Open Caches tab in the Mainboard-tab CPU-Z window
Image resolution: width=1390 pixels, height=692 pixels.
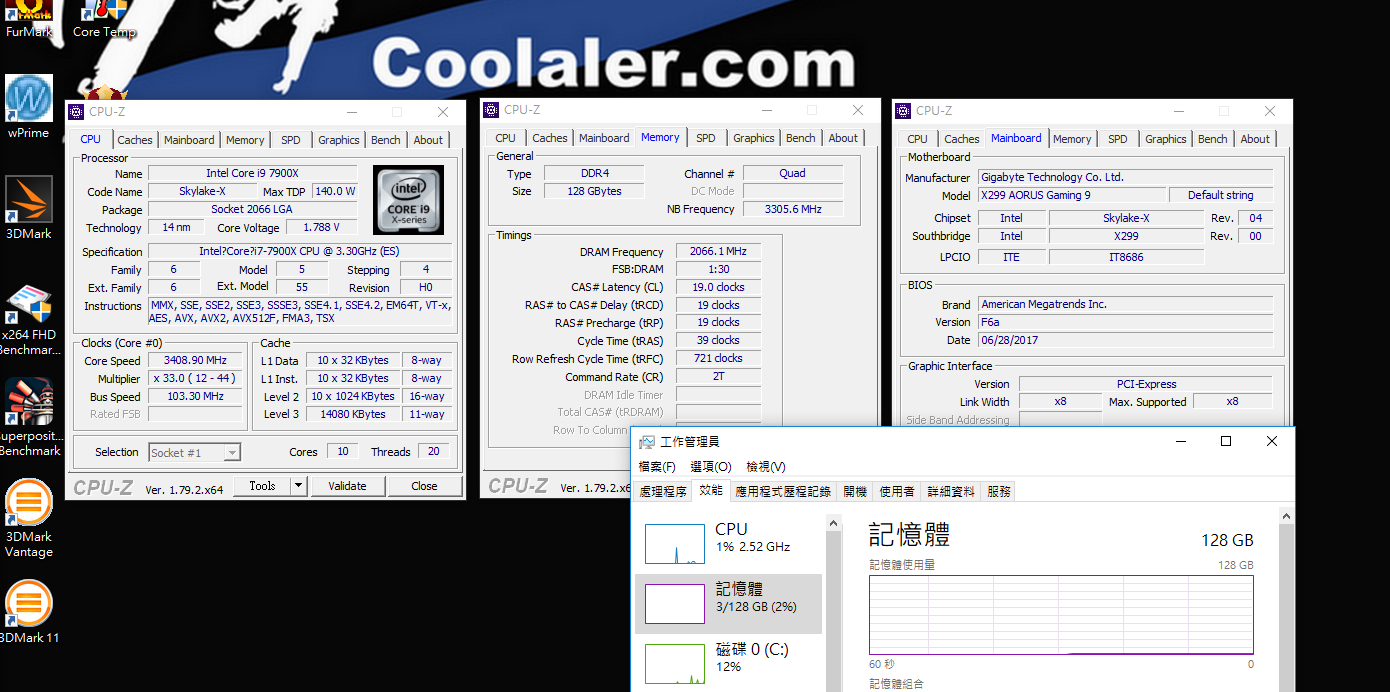[x=961, y=139]
